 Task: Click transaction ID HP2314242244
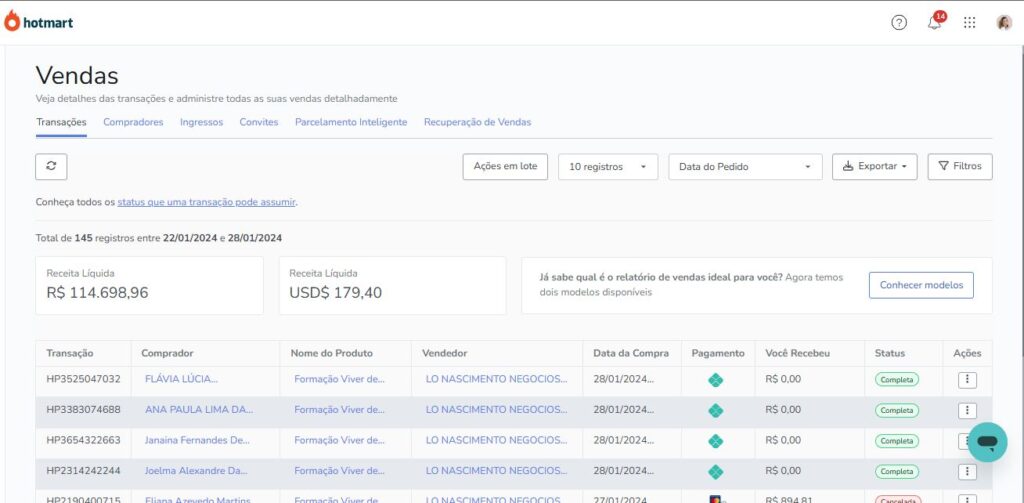click(x=84, y=470)
